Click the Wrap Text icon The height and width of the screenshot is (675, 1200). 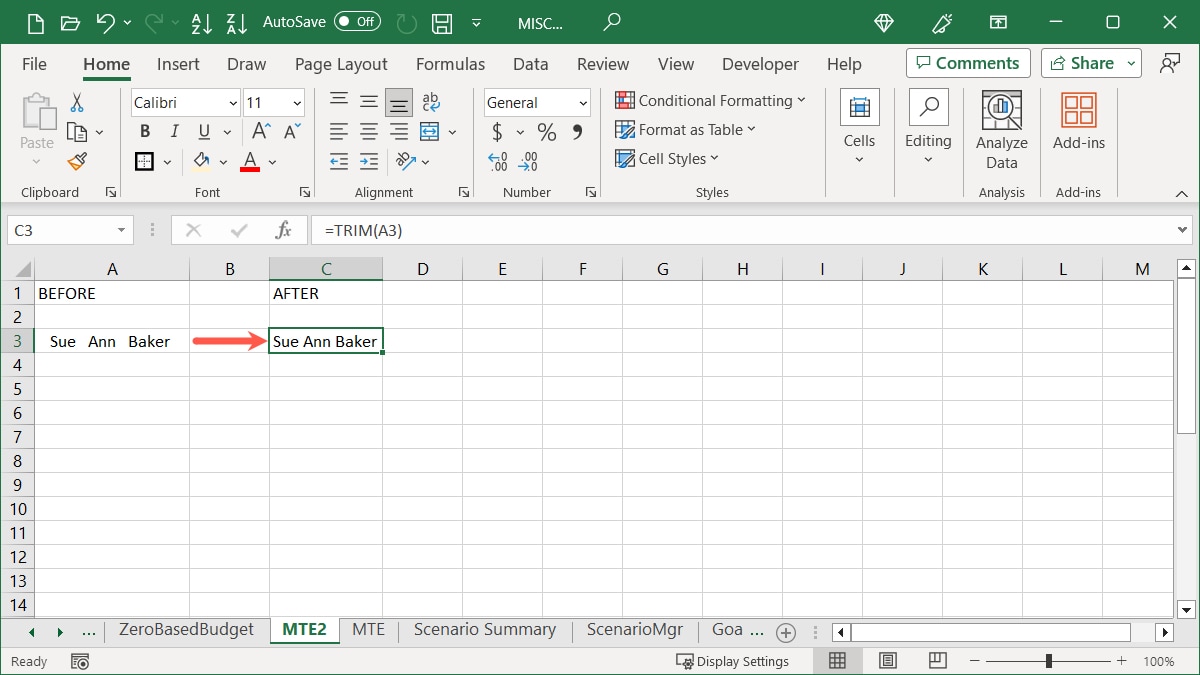pos(430,101)
